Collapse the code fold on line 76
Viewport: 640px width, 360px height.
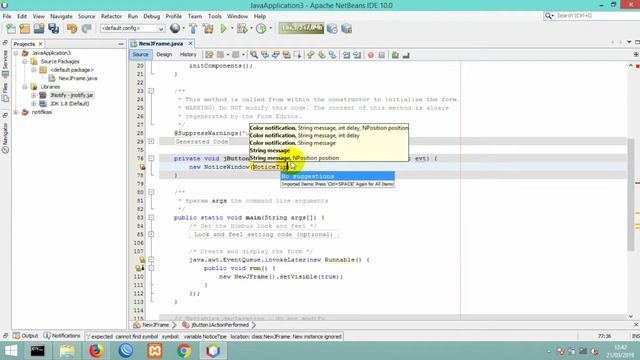point(151,158)
